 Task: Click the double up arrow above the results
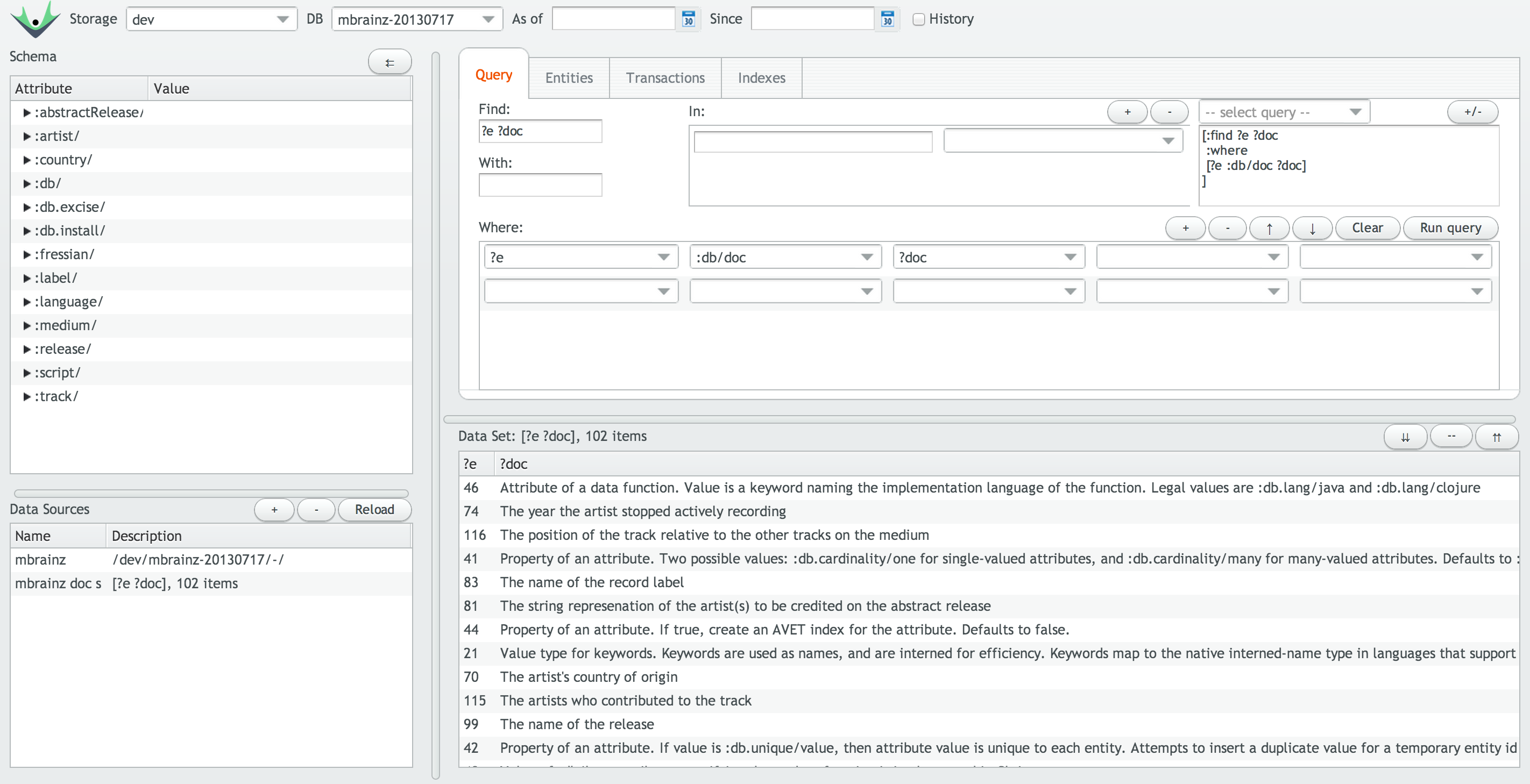tap(1496, 437)
